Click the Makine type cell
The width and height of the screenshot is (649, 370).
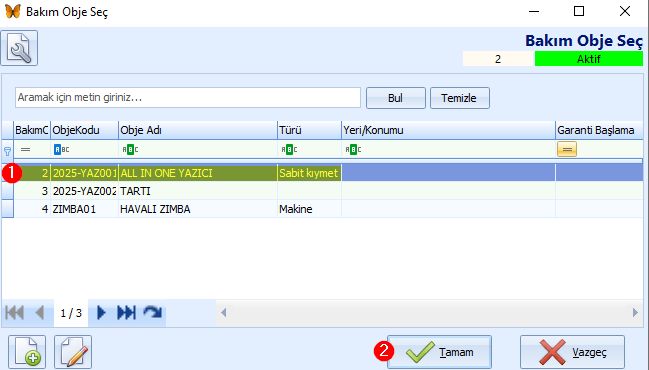[x=309, y=209]
